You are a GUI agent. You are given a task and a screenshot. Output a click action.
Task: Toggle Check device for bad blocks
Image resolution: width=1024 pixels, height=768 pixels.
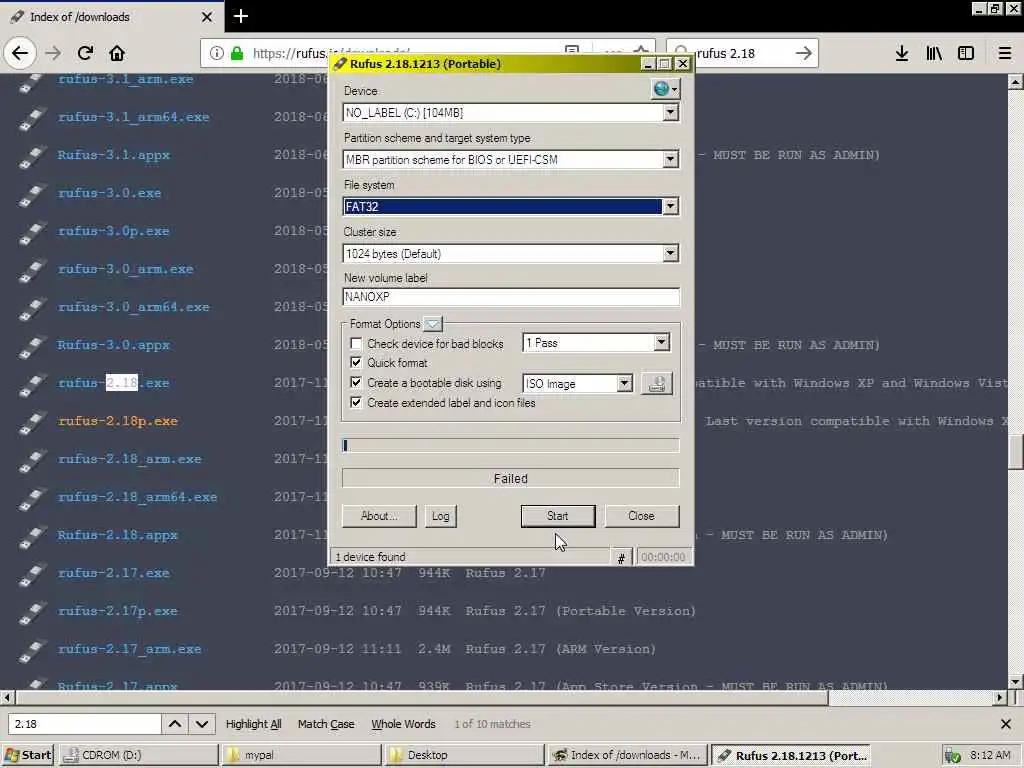pos(356,344)
